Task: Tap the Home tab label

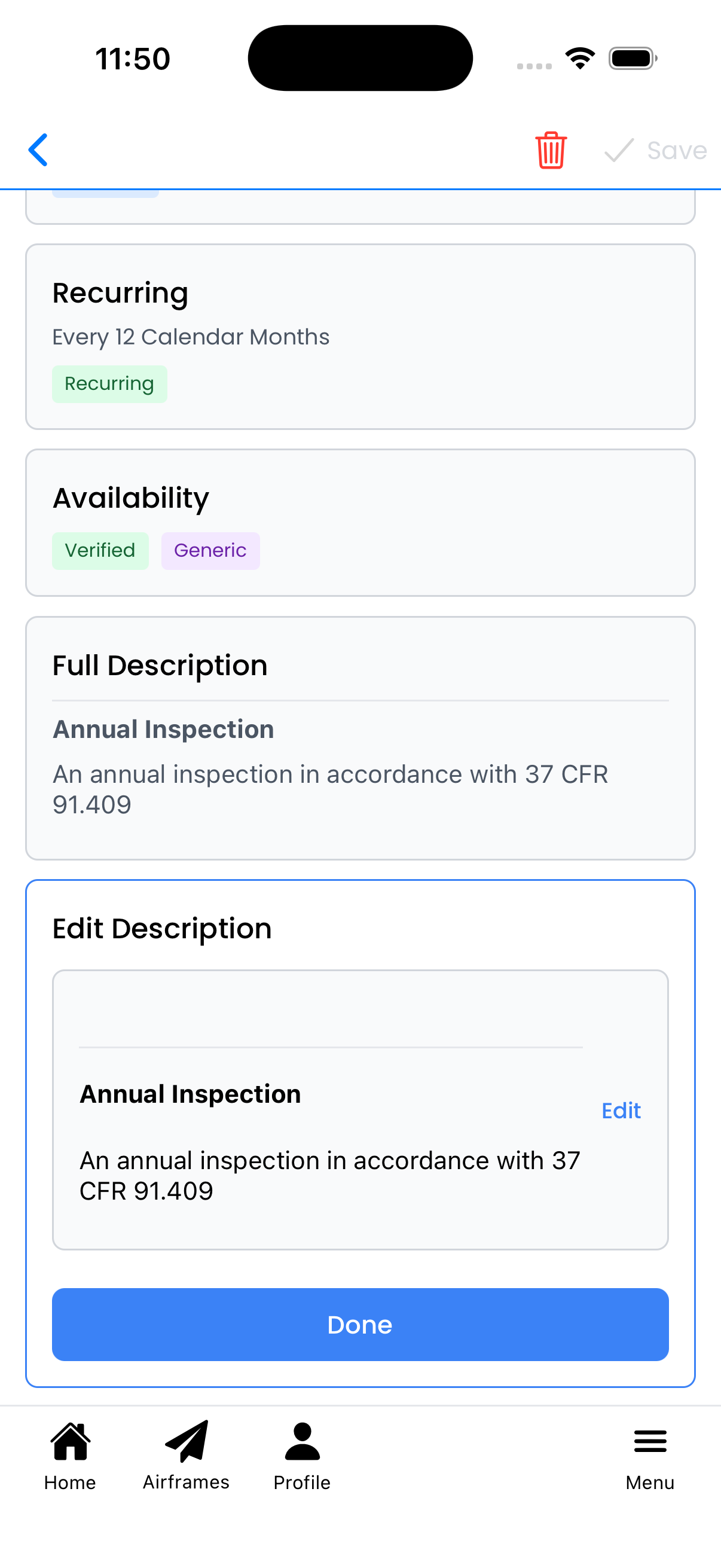Action: coord(70,1482)
